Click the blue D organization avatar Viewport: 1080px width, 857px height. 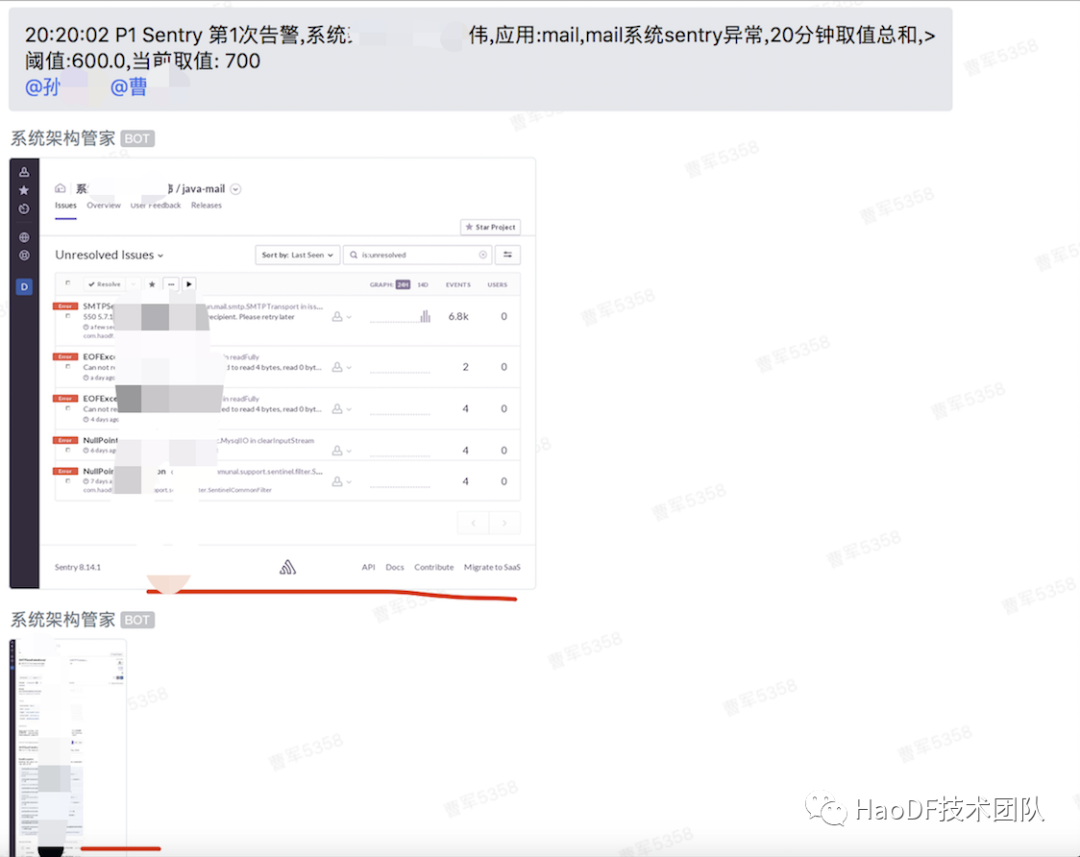pos(24,287)
